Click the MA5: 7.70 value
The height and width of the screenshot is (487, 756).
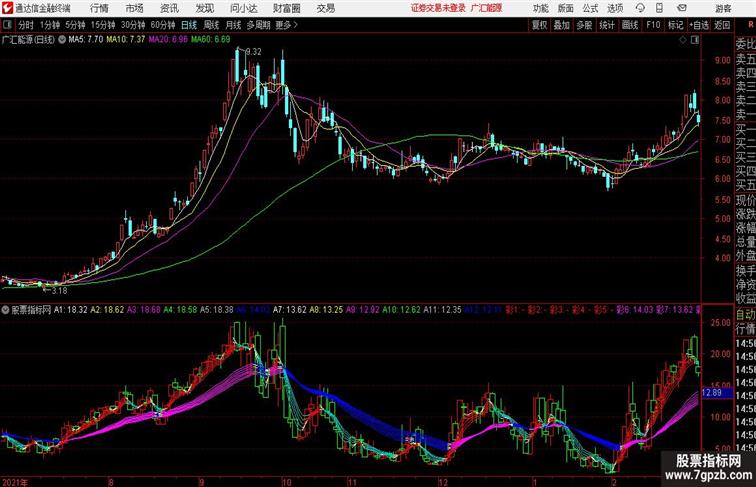click(x=86, y=40)
